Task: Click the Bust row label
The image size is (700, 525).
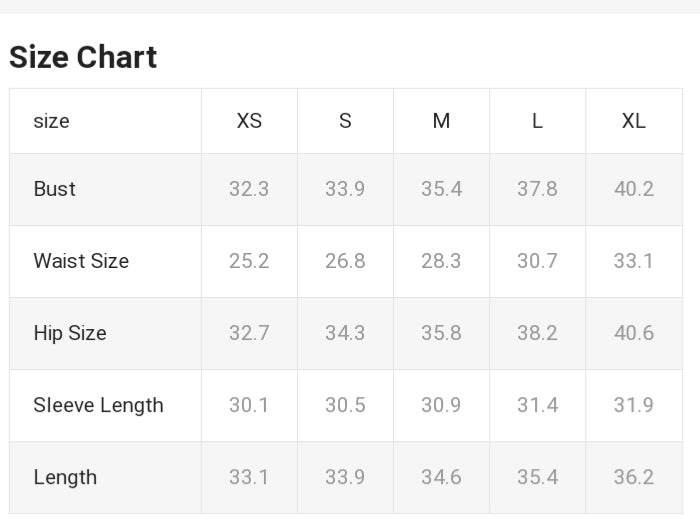Action: pos(54,189)
